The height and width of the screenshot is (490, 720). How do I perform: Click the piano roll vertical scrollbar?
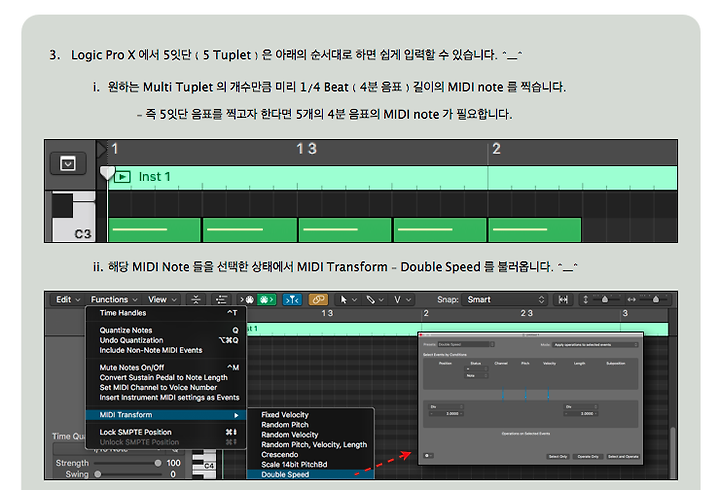tap(673, 452)
